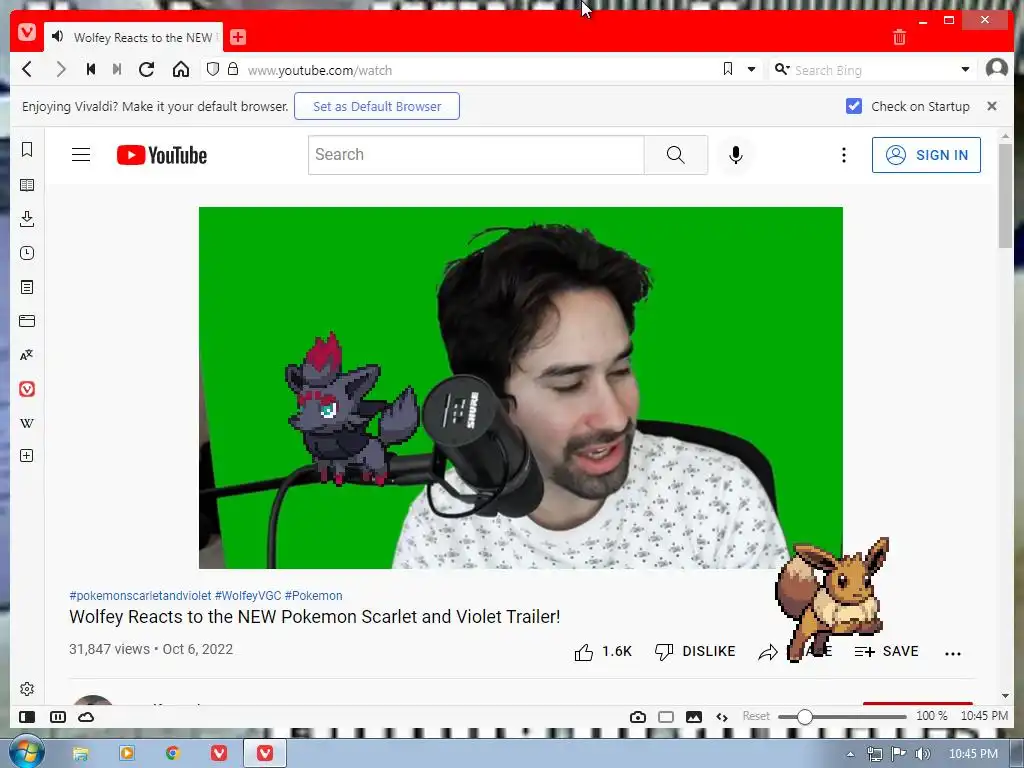The image size is (1024, 768).
Task: Open the #Pokemon hashtag link
Action: [313, 596]
